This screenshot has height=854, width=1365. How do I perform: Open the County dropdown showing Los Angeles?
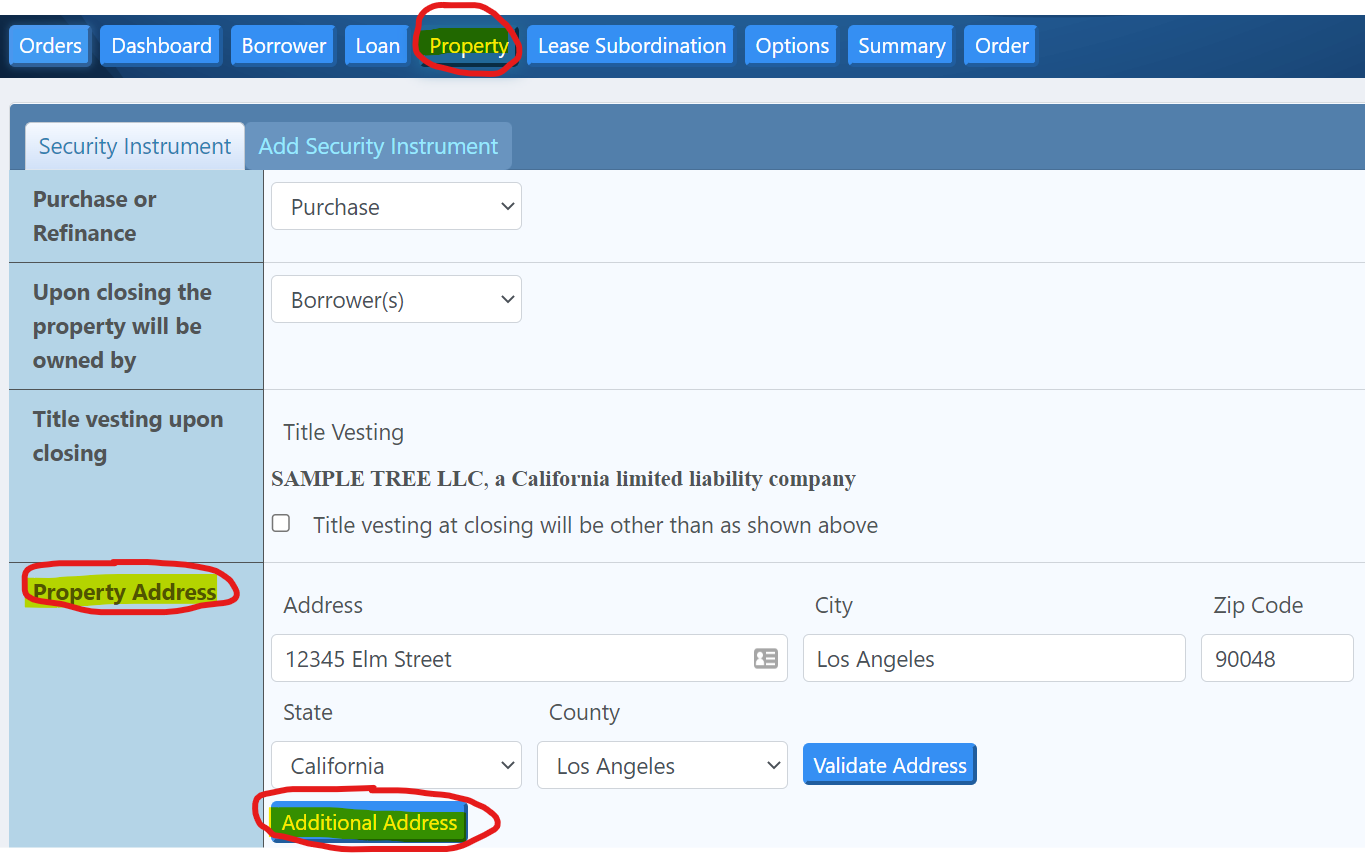(662, 764)
